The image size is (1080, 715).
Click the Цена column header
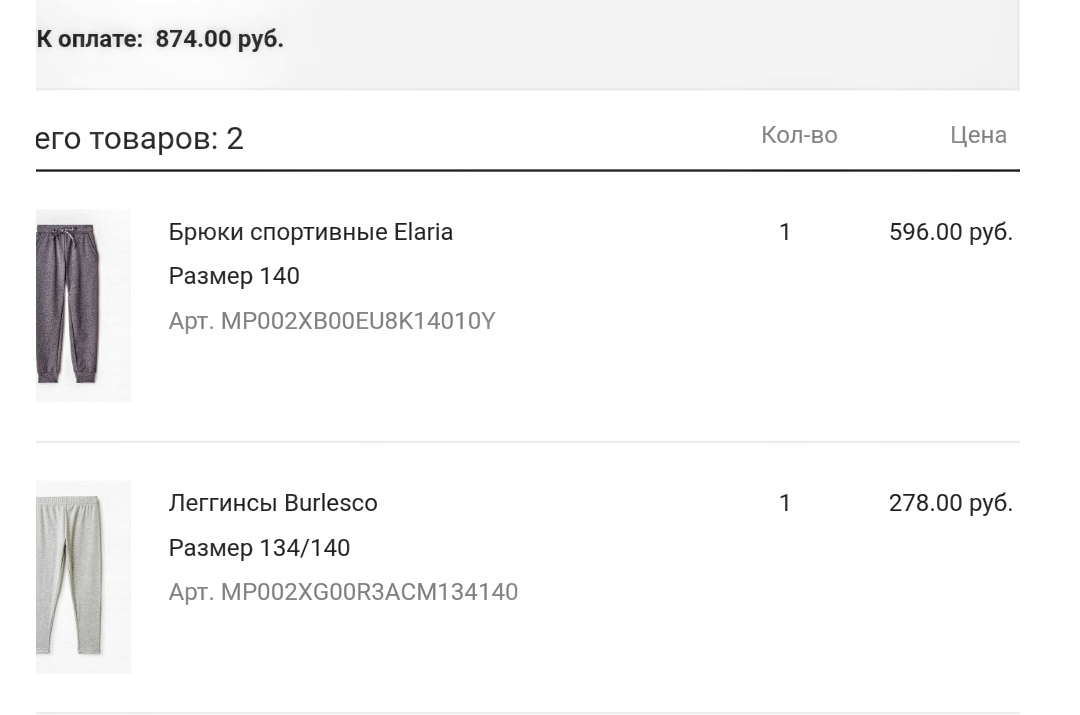click(978, 135)
